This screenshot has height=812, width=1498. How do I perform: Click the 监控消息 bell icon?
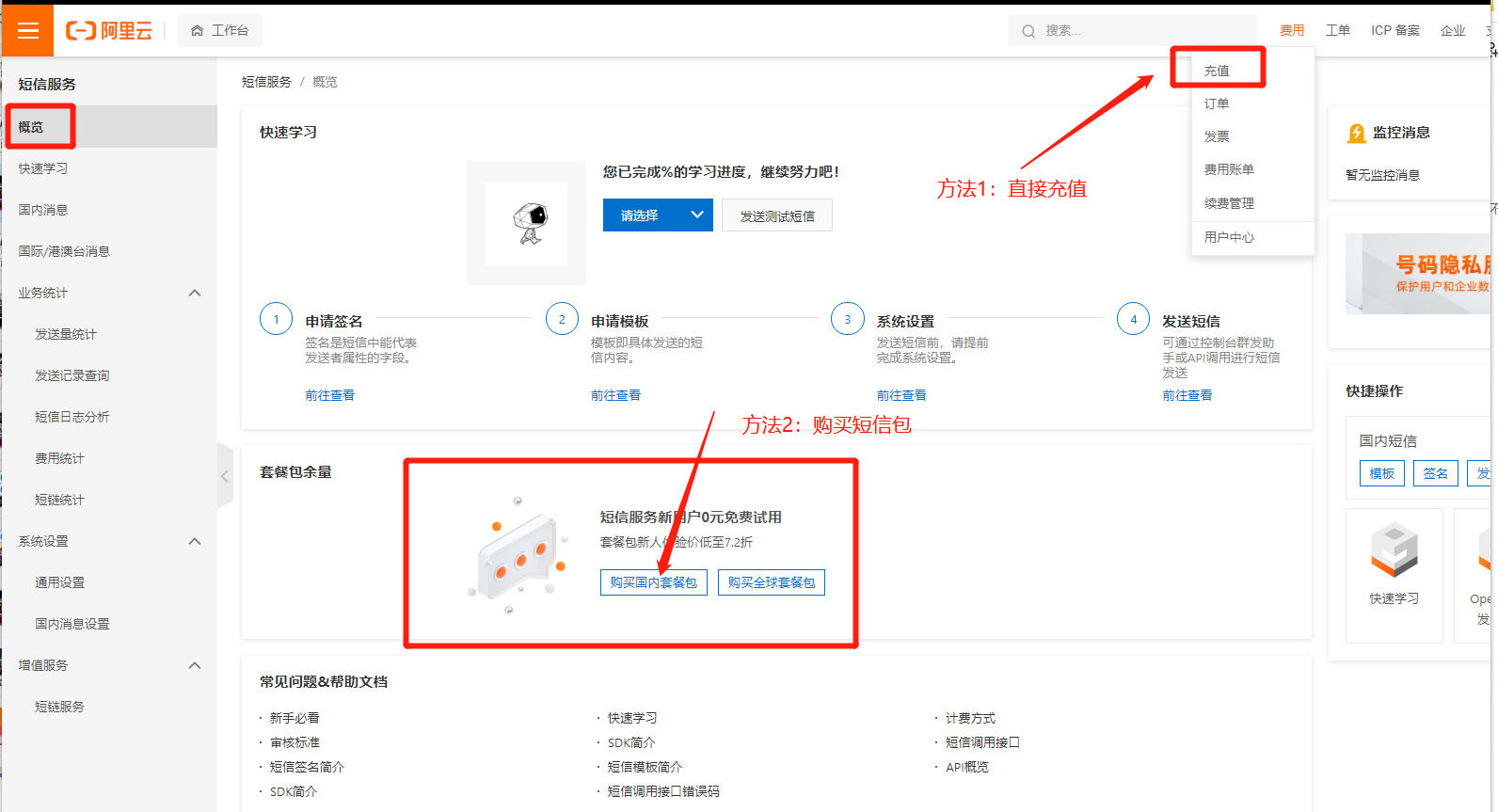1356,134
